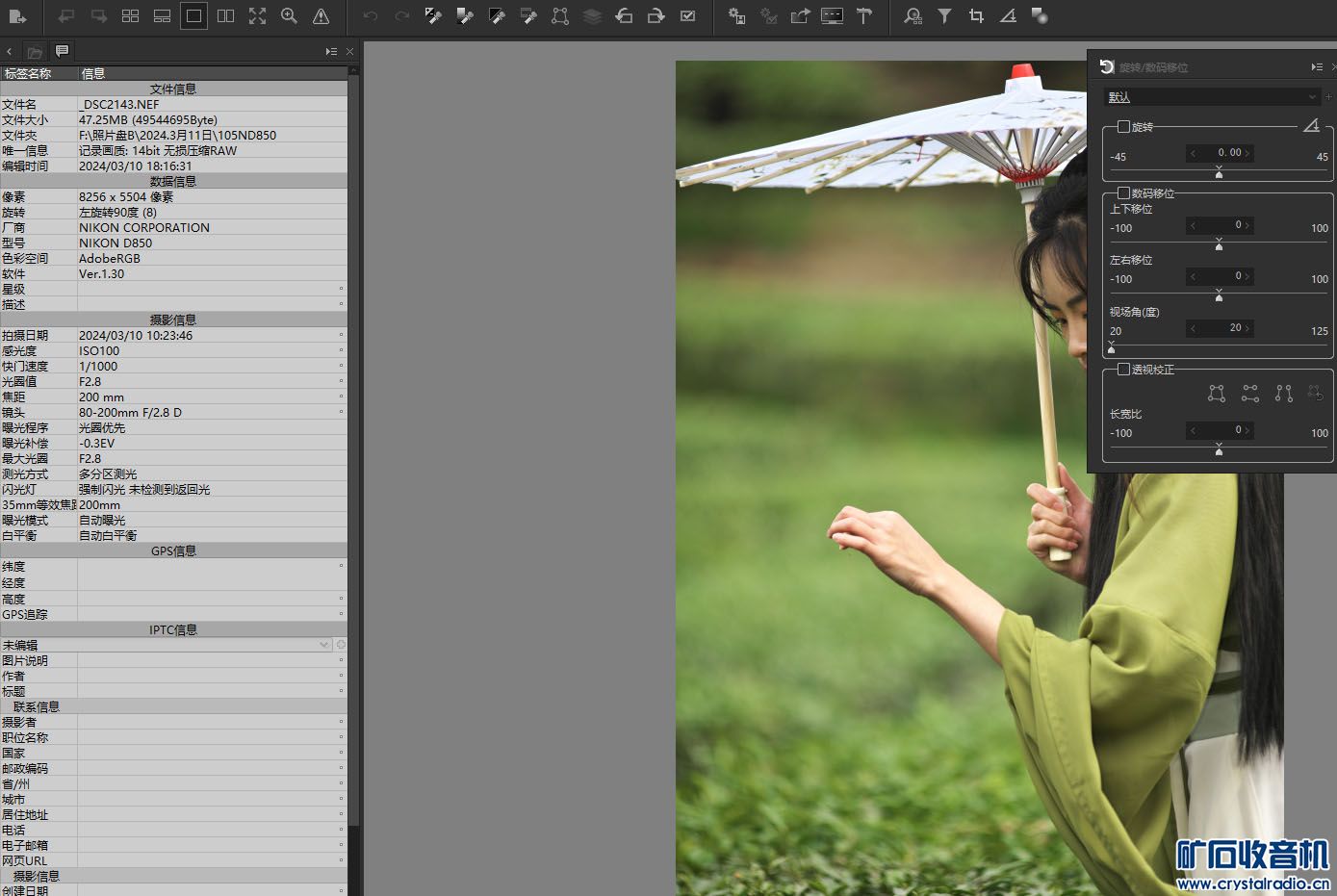
Task: Click the straighten angle tool in the top toolbar
Action: [x=1008, y=16]
